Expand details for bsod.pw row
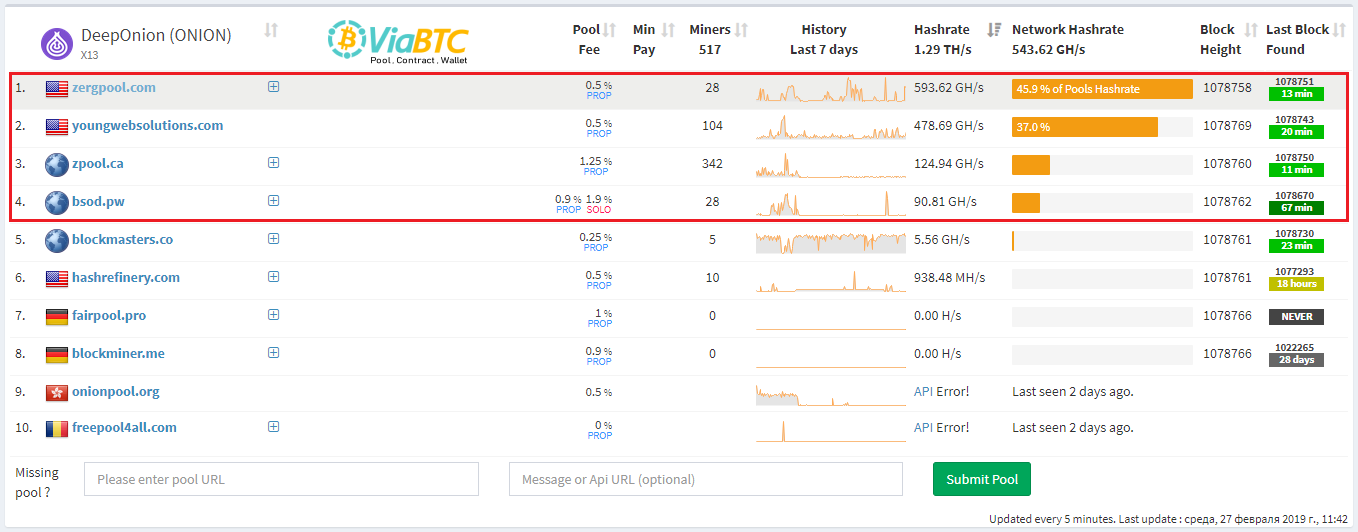The image size is (1358, 532). click(x=273, y=200)
